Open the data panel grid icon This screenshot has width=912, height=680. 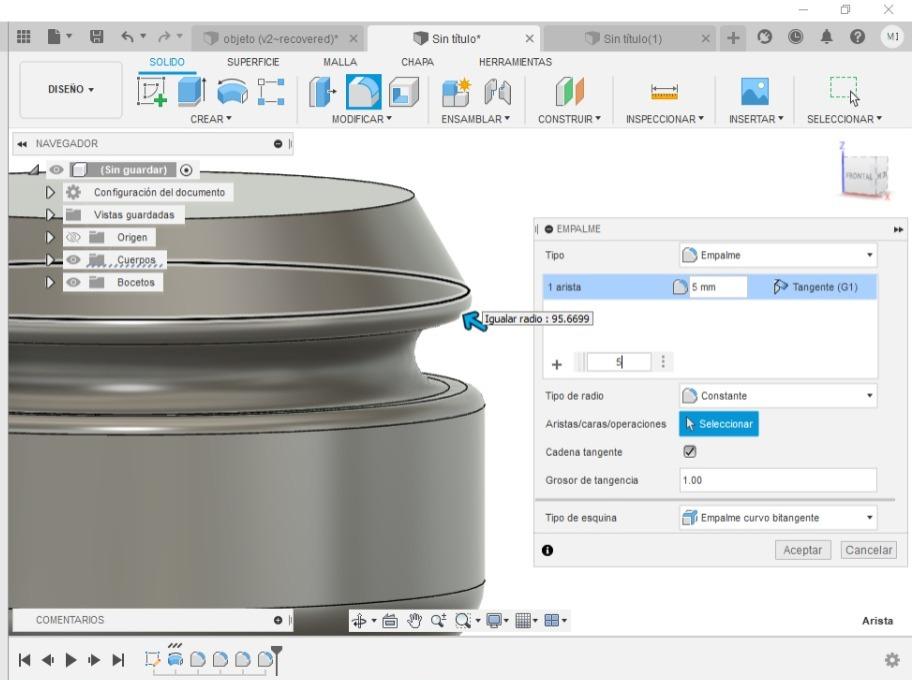pyautogui.click(x=24, y=37)
